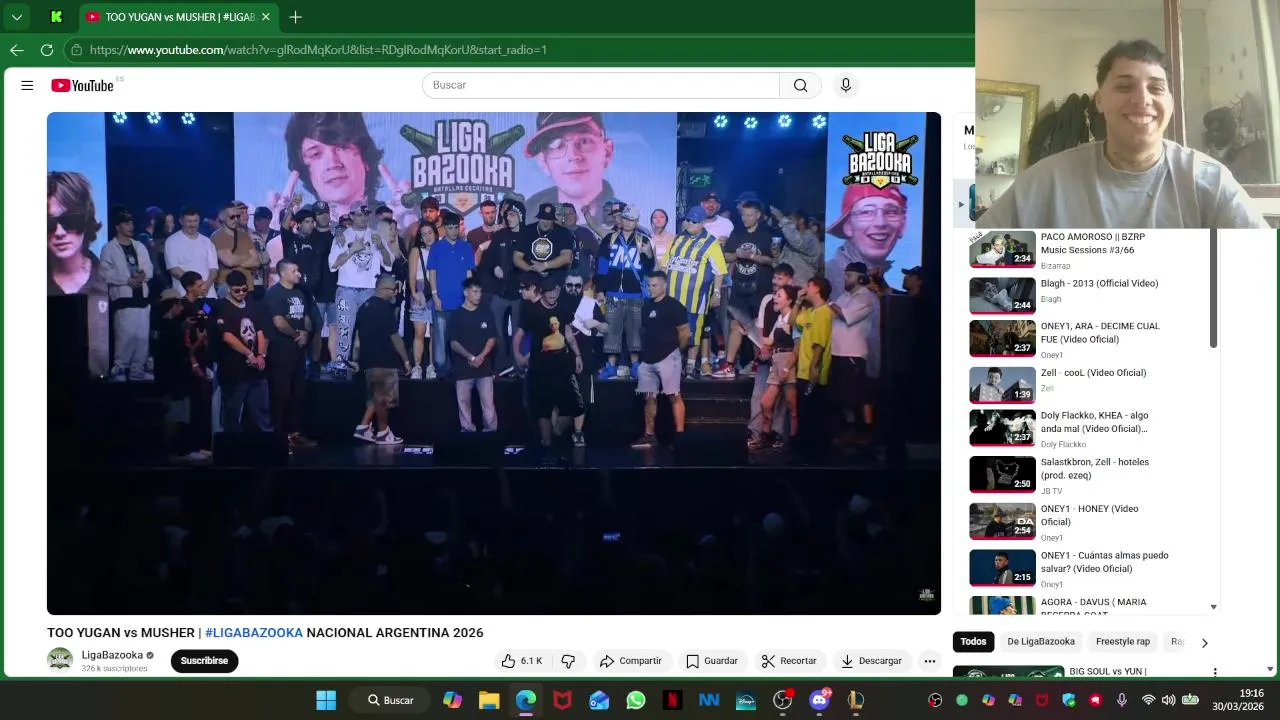
Task: Open the Windows Start menu
Action: [x=326, y=700]
